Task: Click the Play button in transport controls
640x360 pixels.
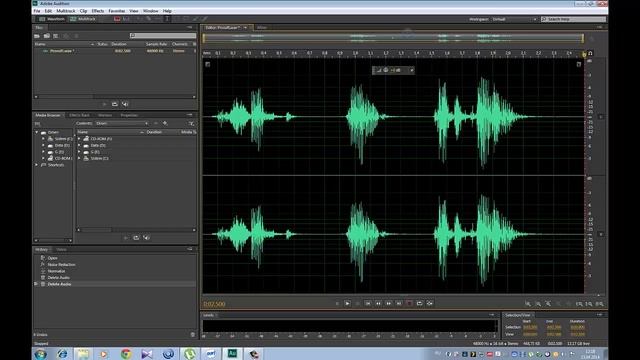Action: (x=347, y=303)
